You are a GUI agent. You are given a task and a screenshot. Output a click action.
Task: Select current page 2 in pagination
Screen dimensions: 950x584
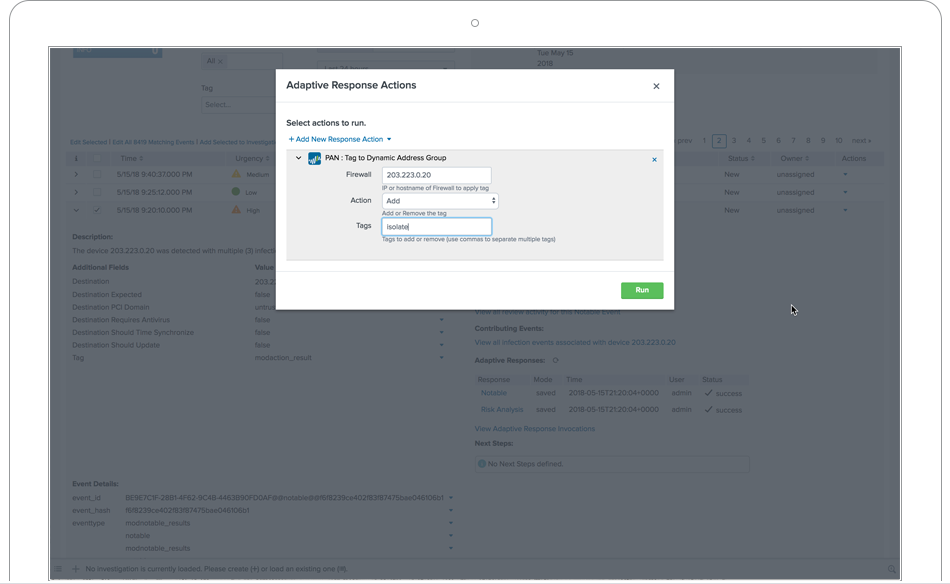[x=719, y=141]
